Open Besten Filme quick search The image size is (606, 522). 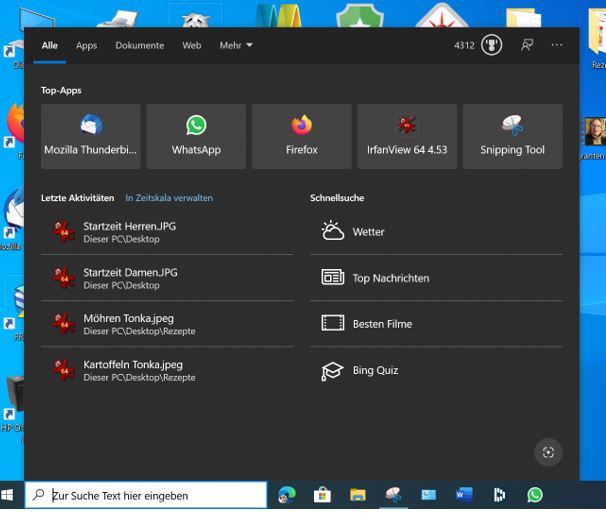(436, 324)
